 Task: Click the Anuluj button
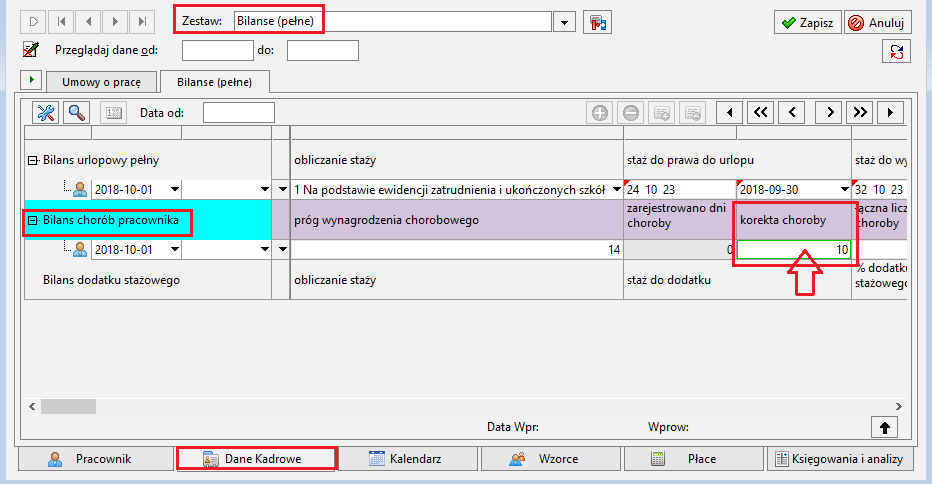(877, 23)
